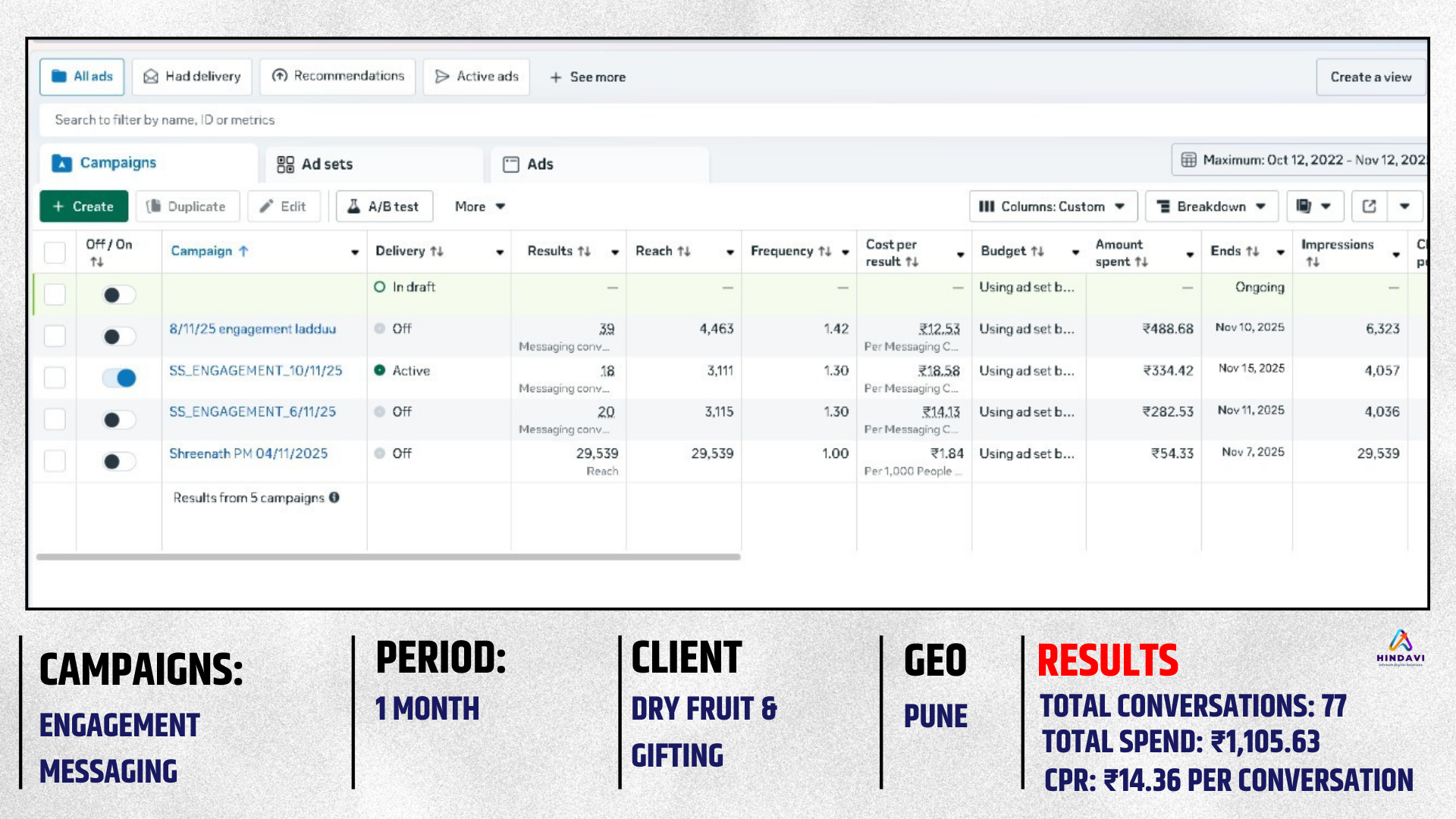Open the Breakdown dropdown
This screenshot has height=819, width=1456.
(1211, 206)
